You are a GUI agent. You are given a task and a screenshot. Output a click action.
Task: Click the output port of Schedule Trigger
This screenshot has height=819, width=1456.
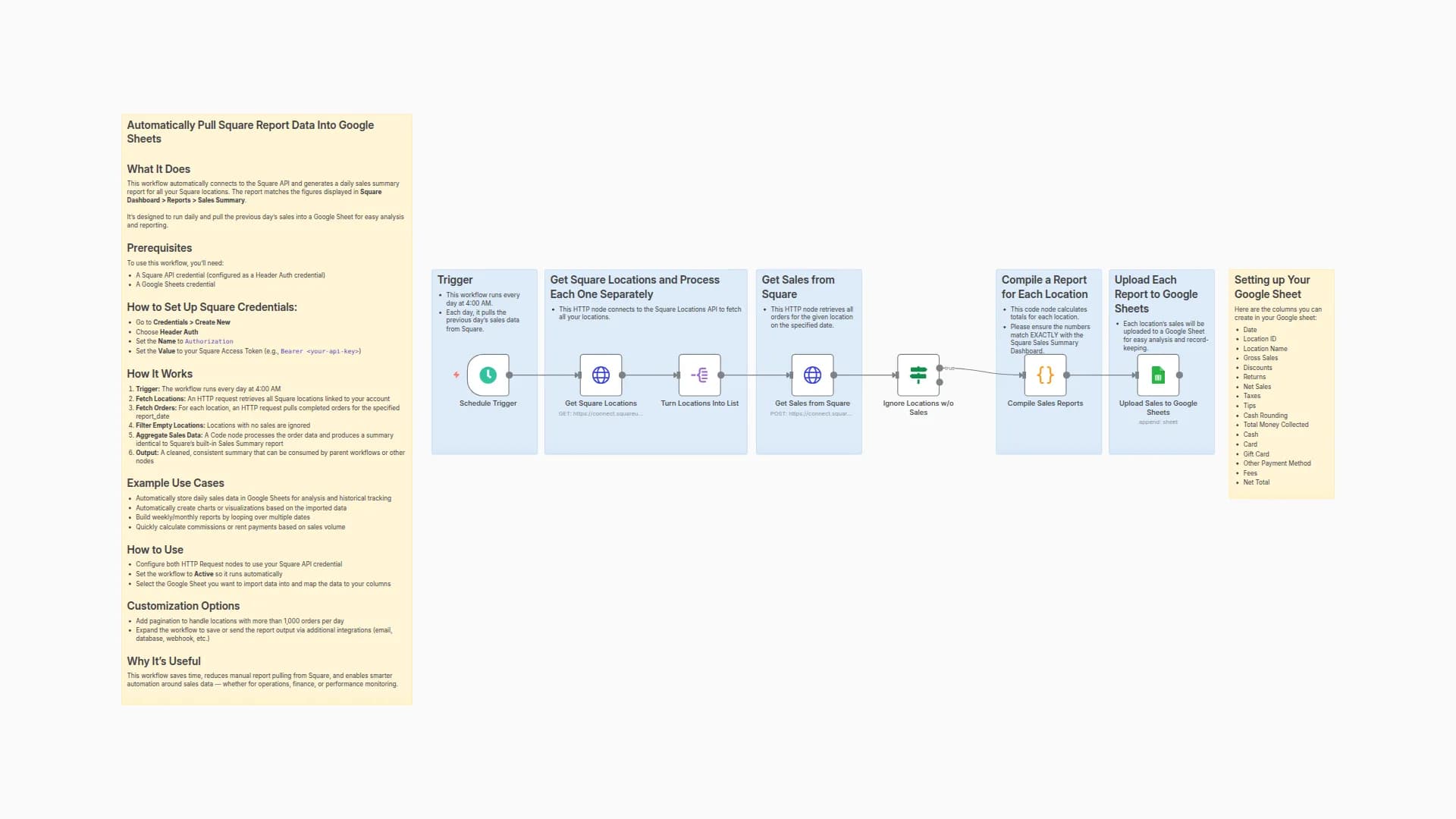pyautogui.click(x=510, y=374)
